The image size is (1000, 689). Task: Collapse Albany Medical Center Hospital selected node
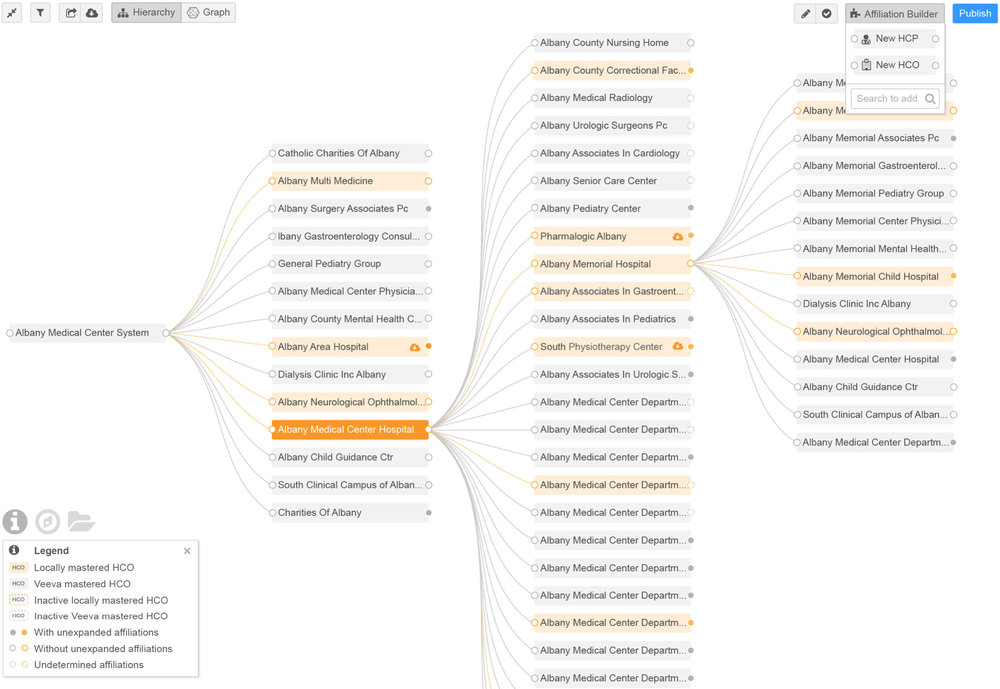pyautogui.click(x=429, y=430)
